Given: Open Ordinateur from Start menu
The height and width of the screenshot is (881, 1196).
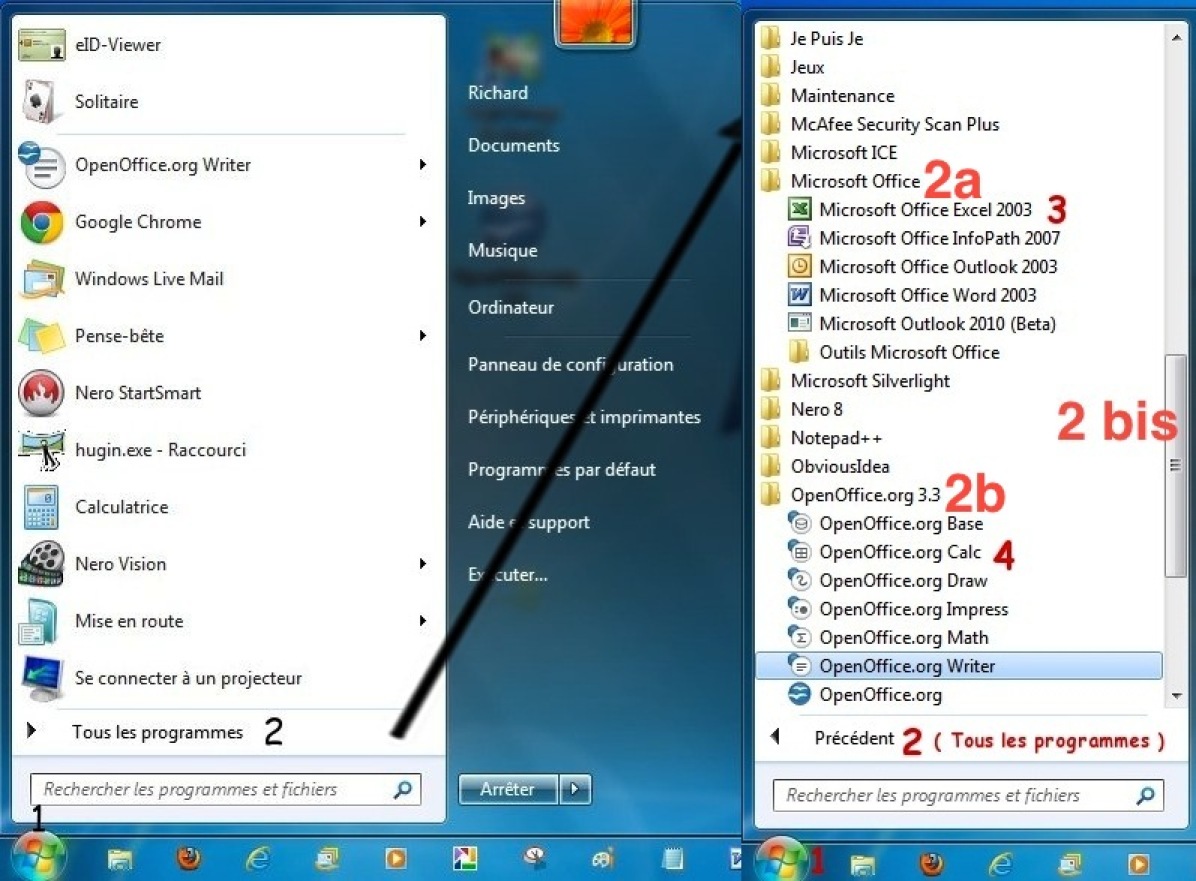Looking at the screenshot, I should pyautogui.click(x=511, y=307).
